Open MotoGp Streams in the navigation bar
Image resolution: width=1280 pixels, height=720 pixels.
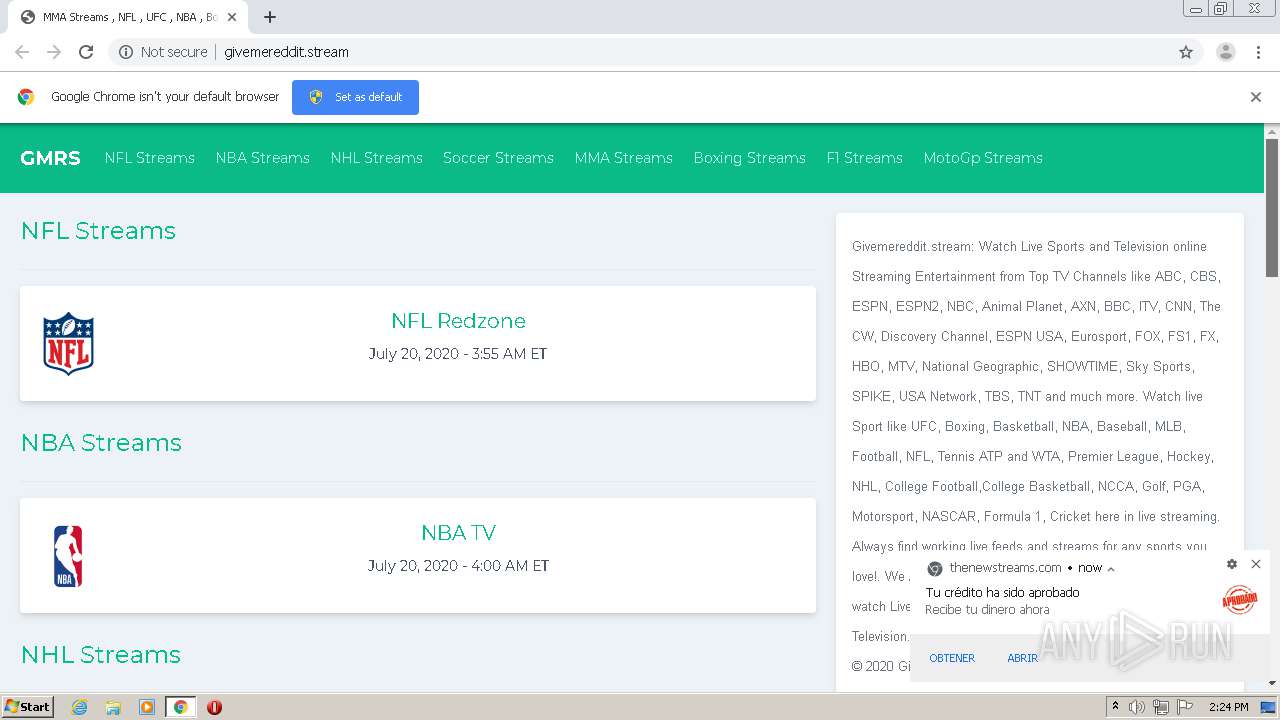pyautogui.click(x=983, y=158)
